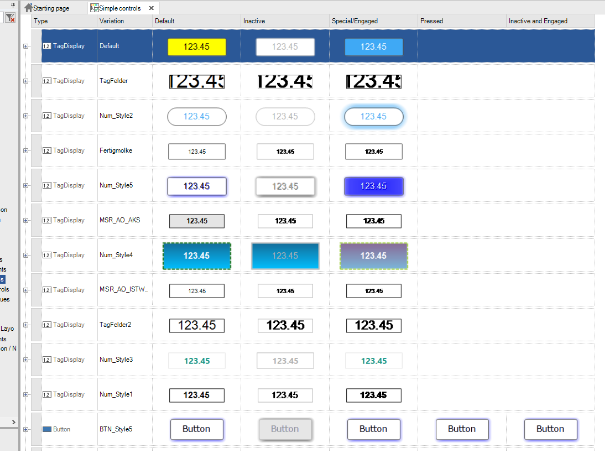
Task: Expand the TagDisplay Default row
Action: (x=25, y=46)
